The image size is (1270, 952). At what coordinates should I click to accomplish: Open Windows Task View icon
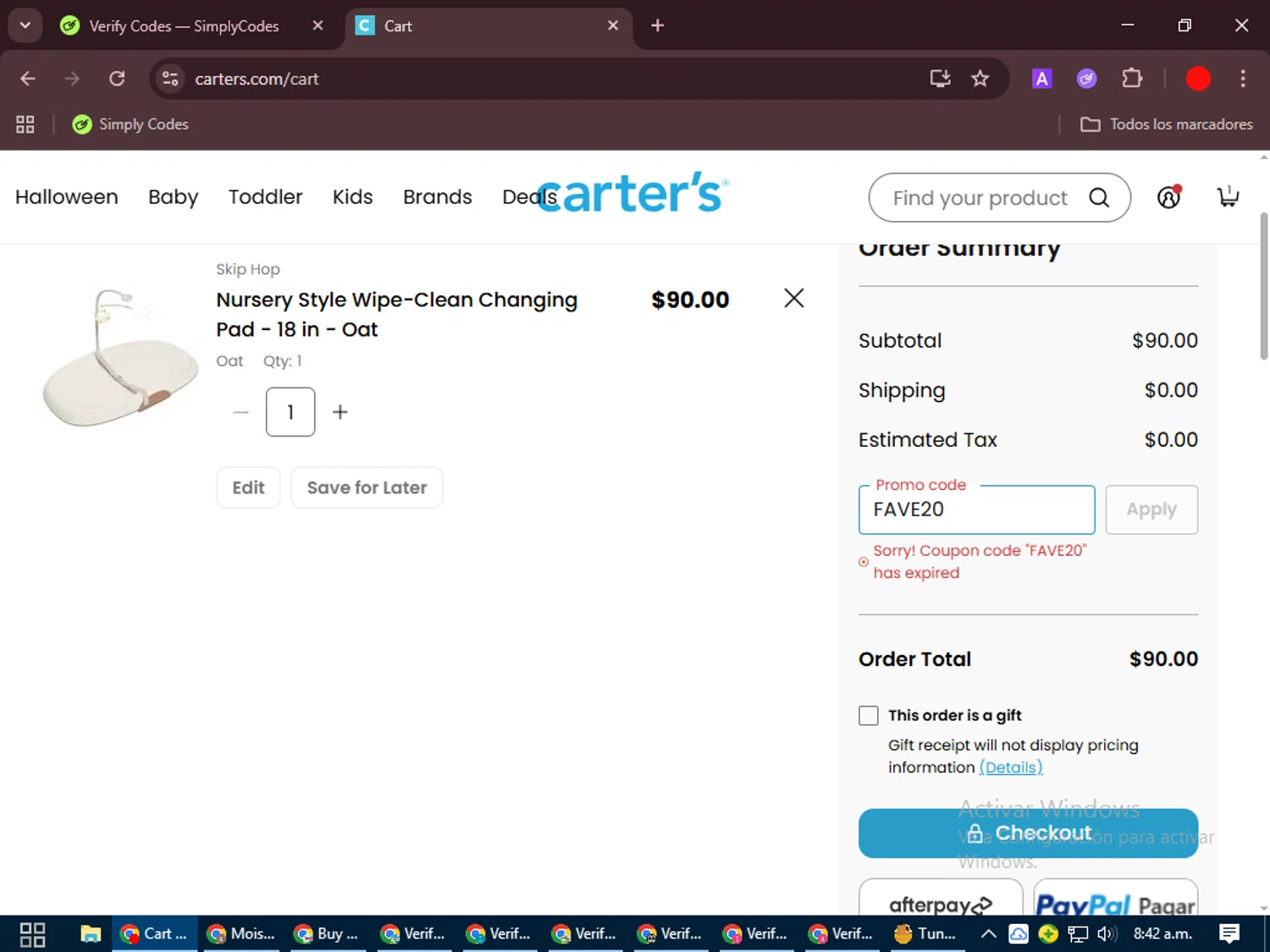(x=32, y=934)
